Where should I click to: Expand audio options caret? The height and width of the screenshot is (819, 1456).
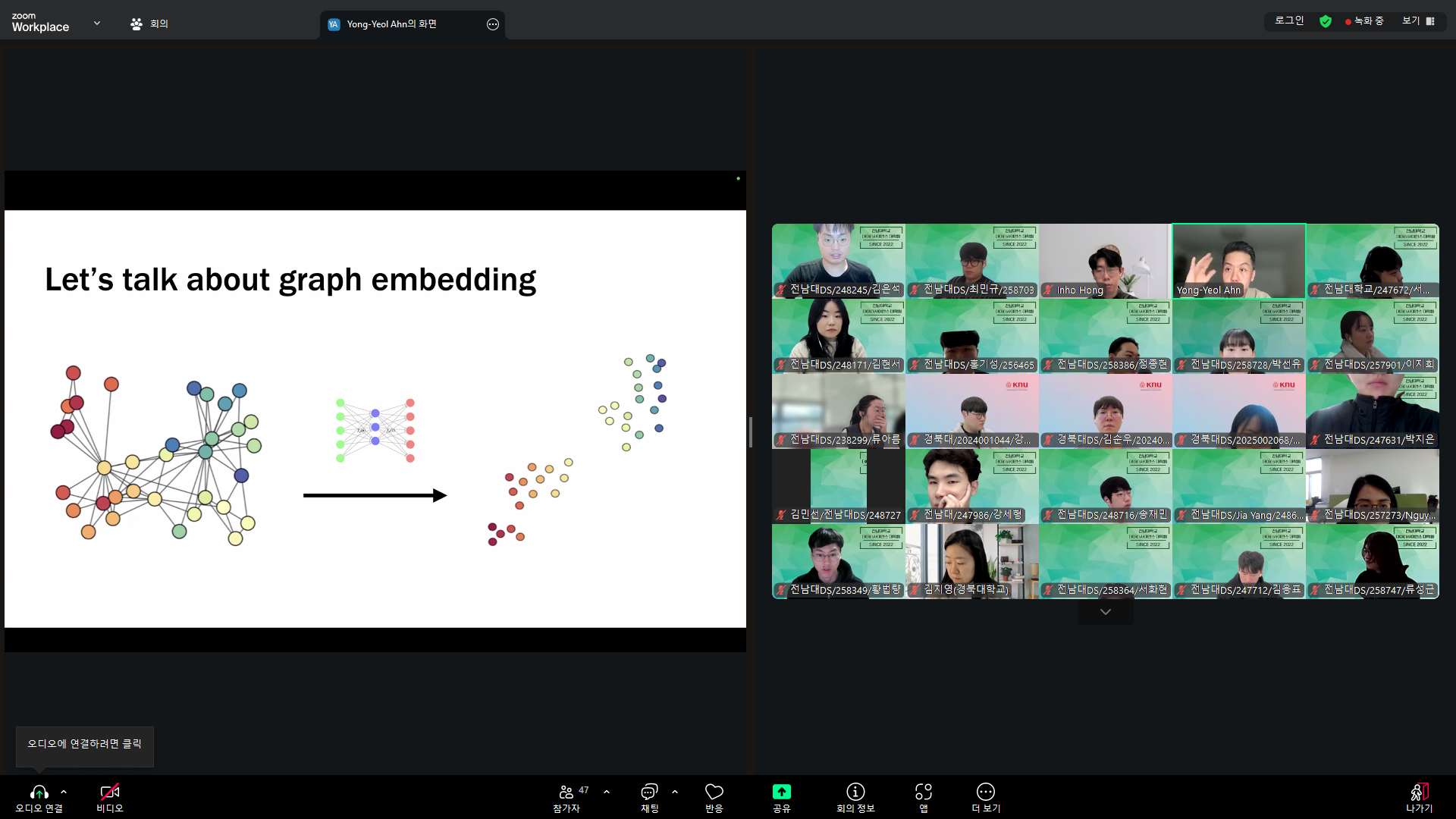tap(64, 792)
